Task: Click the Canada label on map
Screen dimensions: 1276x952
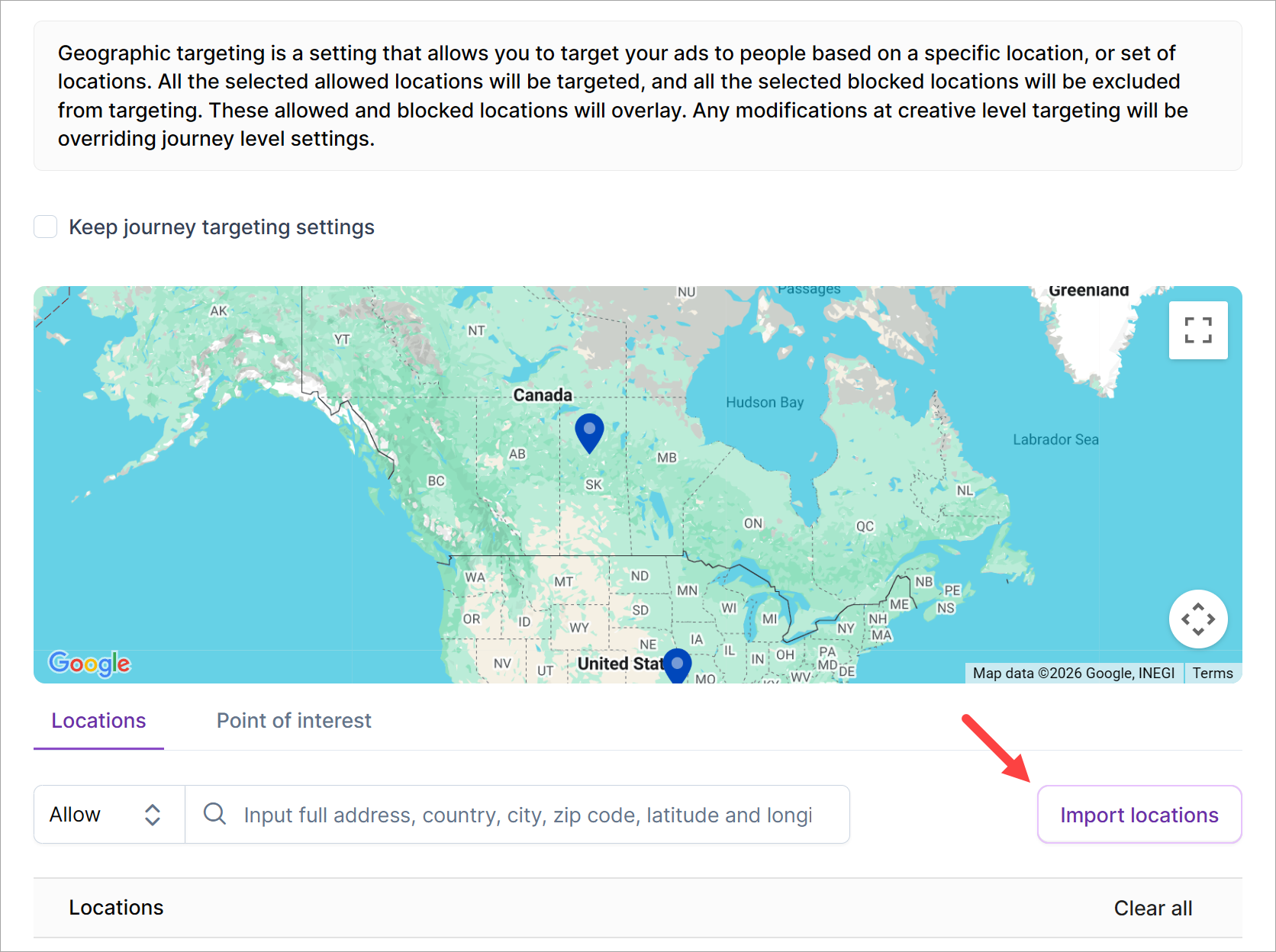Action: (x=543, y=395)
